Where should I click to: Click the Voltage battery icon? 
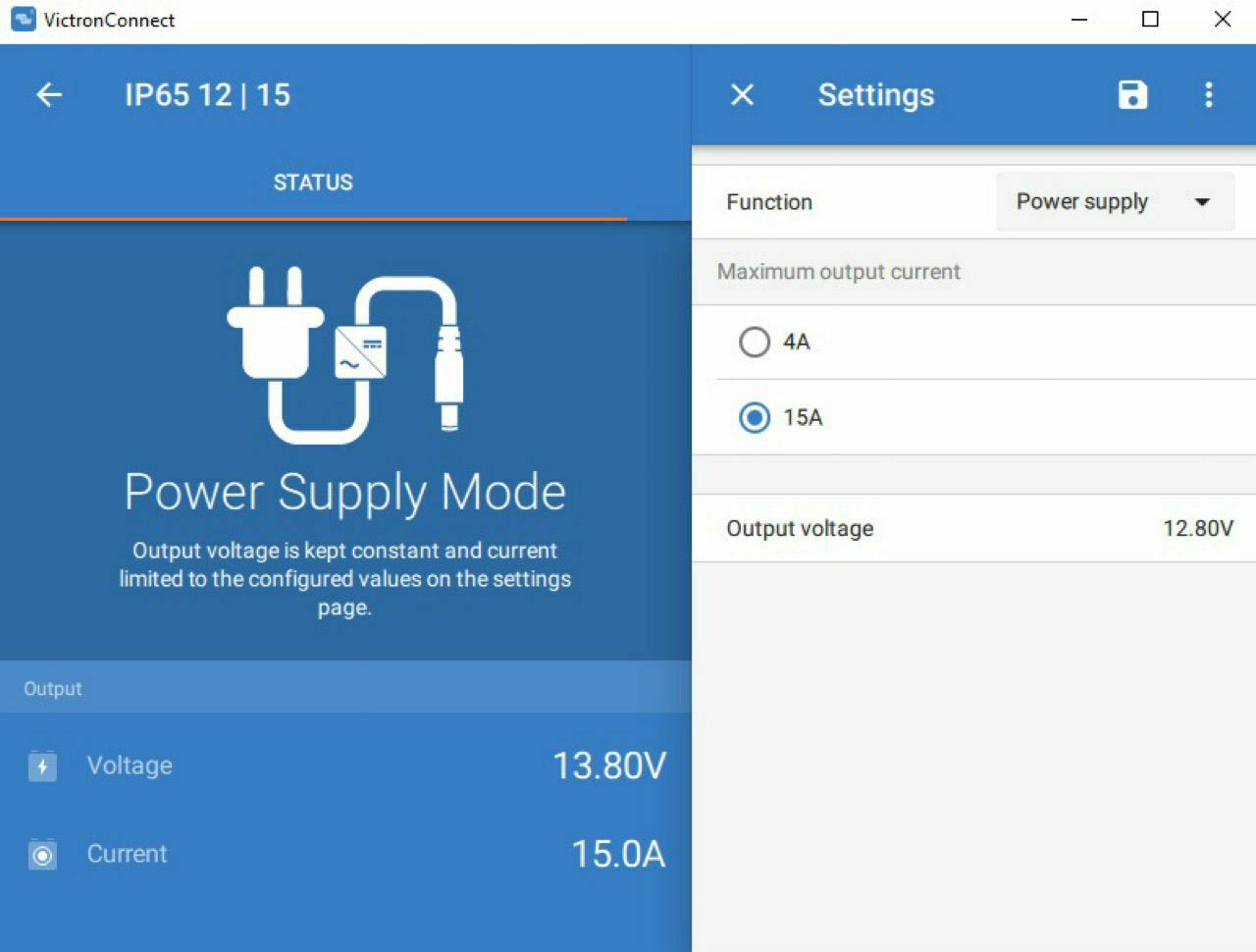point(42,766)
